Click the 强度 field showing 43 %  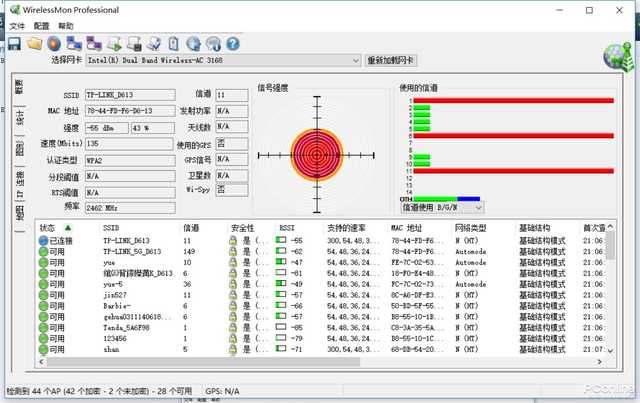pos(153,128)
